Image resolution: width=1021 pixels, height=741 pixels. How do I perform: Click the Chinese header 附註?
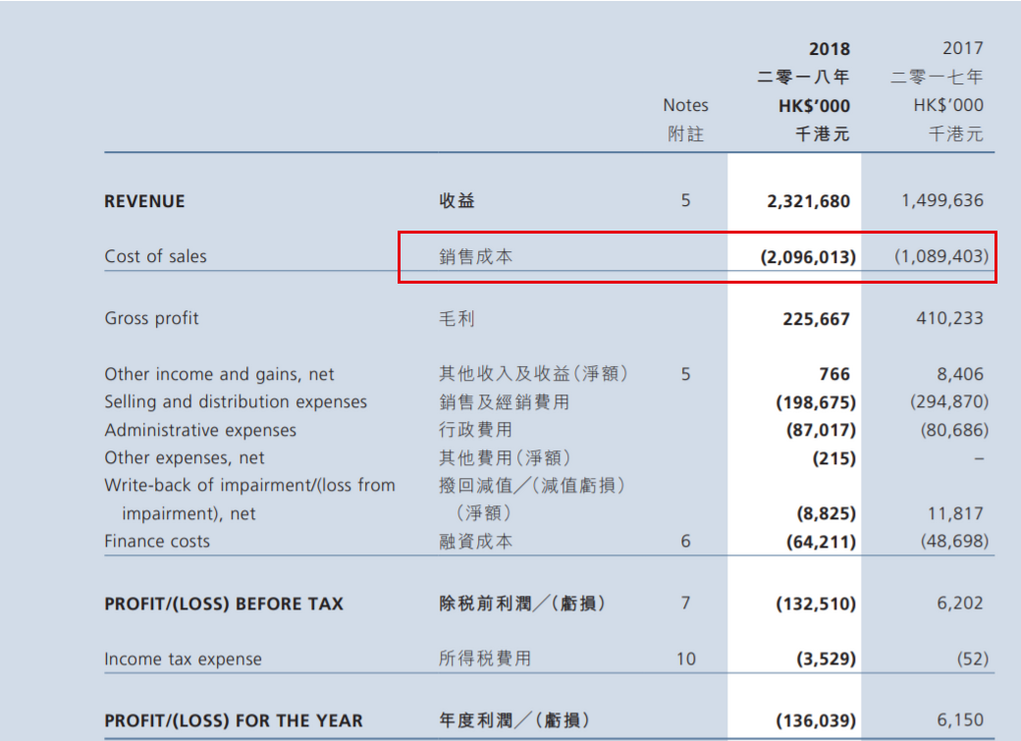click(686, 134)
